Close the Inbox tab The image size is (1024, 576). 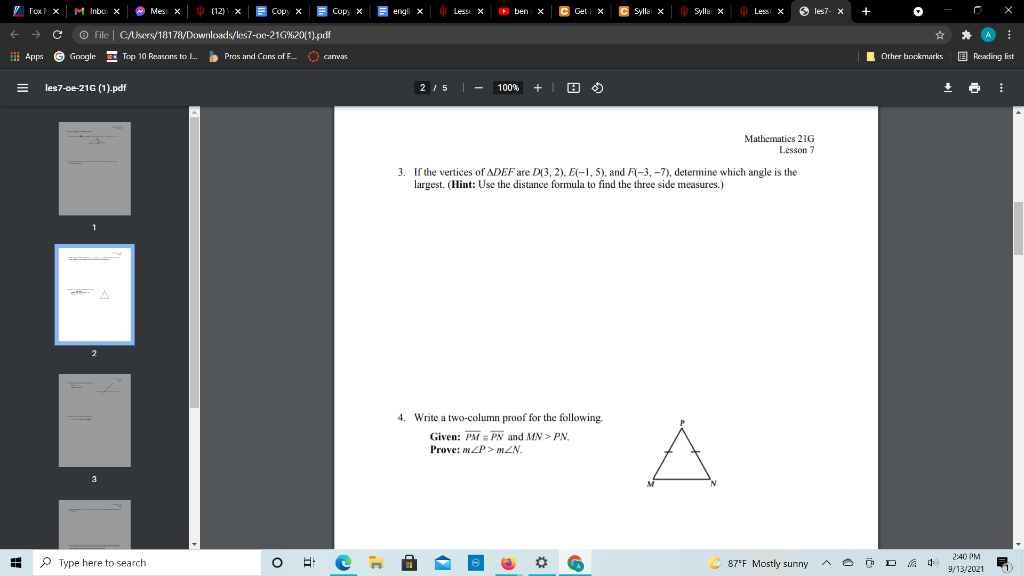[117, 11]
